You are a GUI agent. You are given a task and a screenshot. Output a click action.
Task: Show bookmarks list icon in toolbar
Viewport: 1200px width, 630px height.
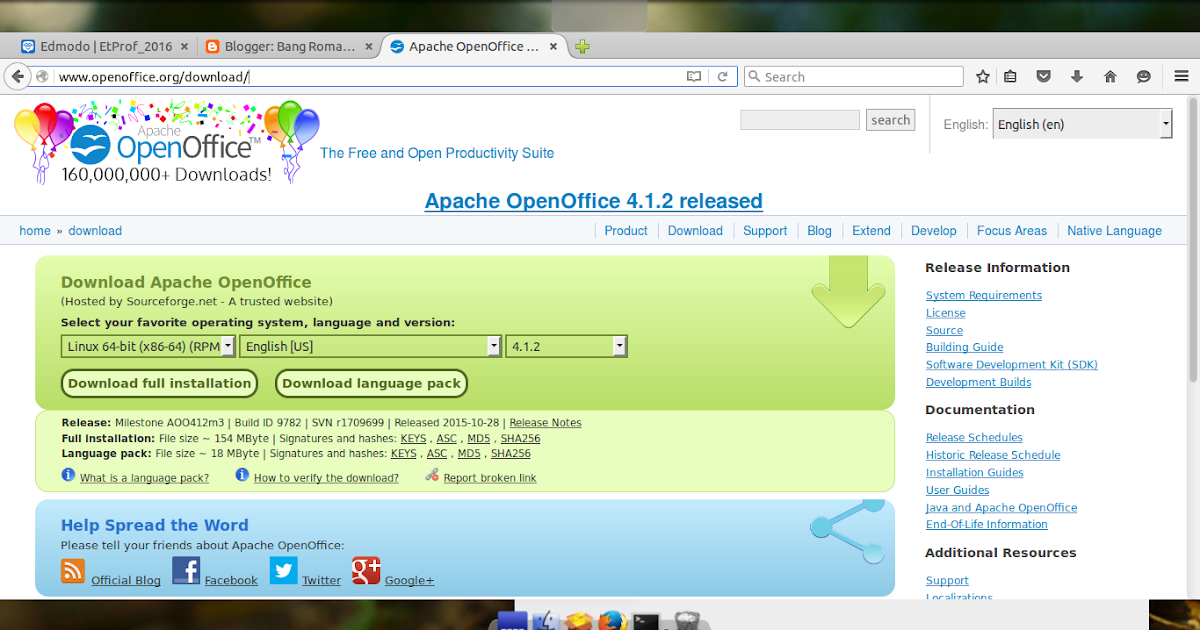1011,77
